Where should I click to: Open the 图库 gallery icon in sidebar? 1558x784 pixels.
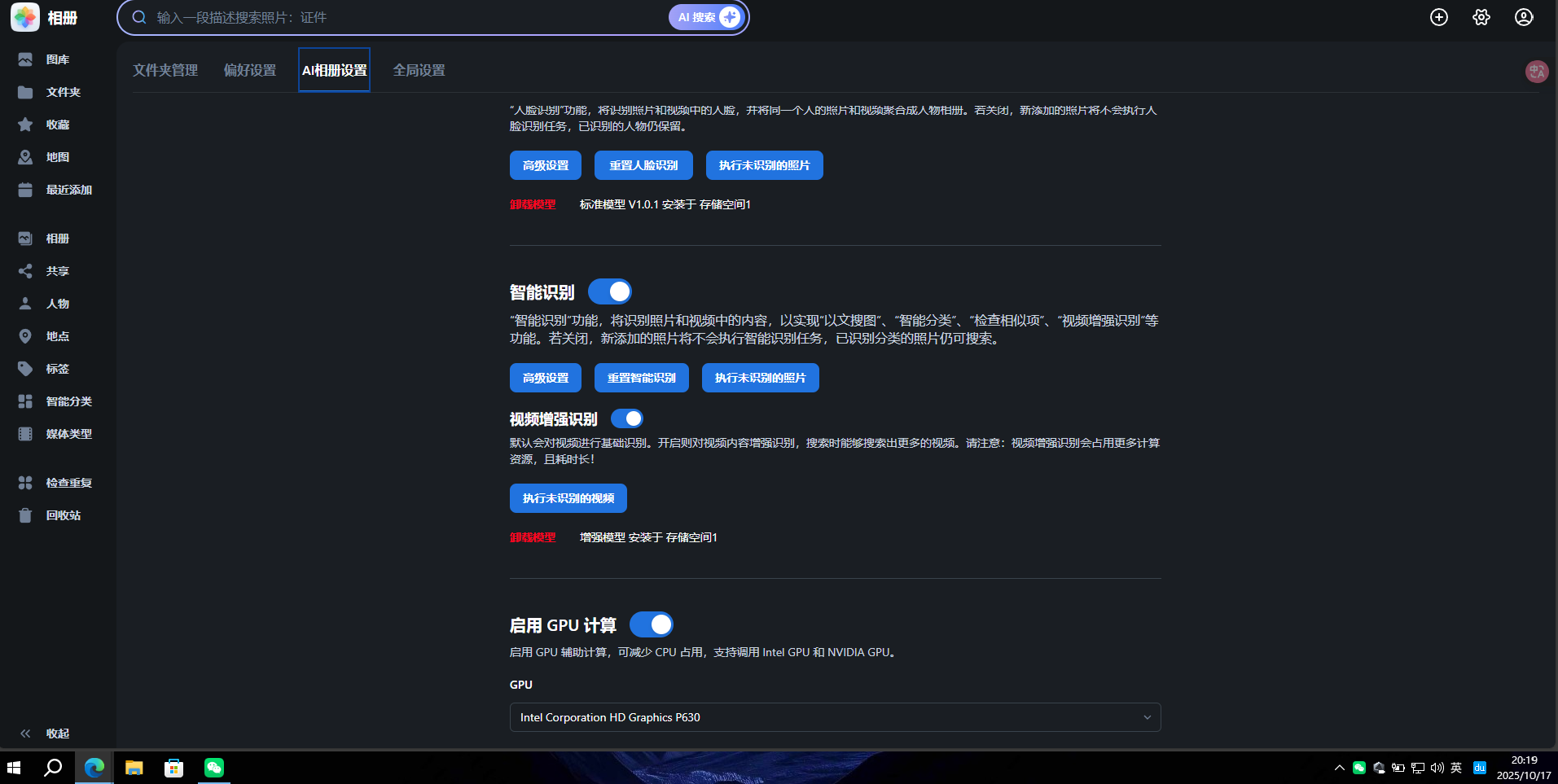click(x=25, y=59)
